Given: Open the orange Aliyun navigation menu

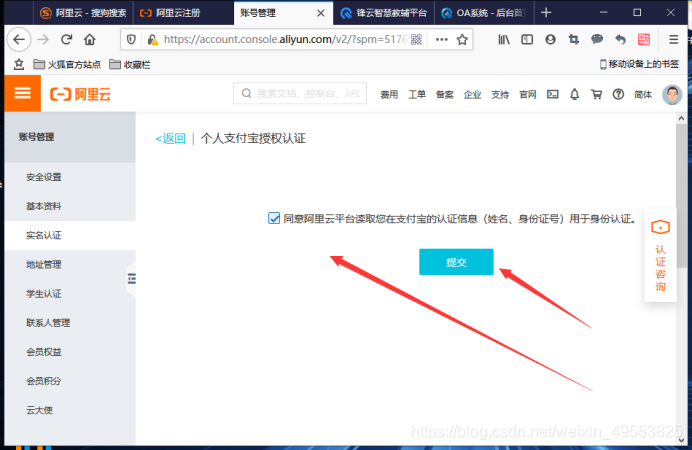Looking at the screenshot, I should coord(23,93).
